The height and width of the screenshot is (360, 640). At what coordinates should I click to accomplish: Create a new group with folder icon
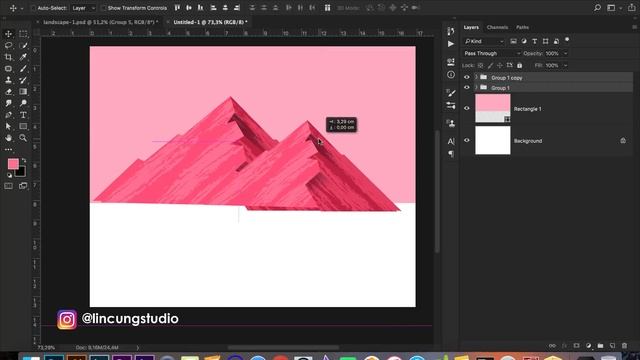click(x=600, y=346)
